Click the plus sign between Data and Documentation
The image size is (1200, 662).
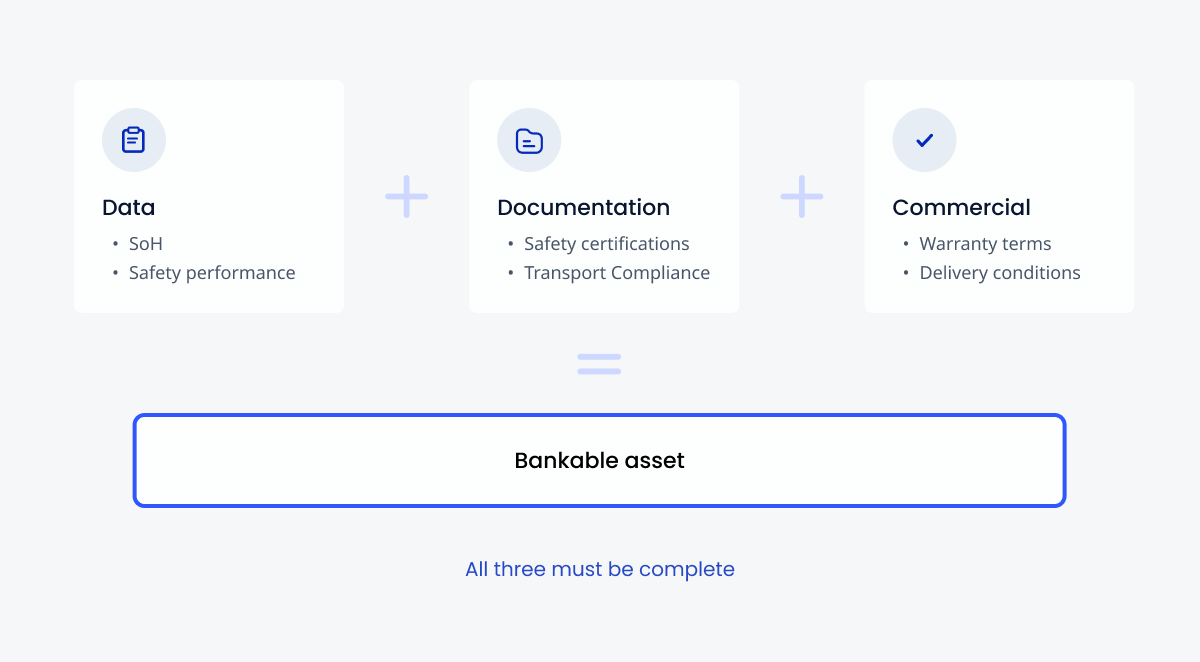tap(407, 196)
